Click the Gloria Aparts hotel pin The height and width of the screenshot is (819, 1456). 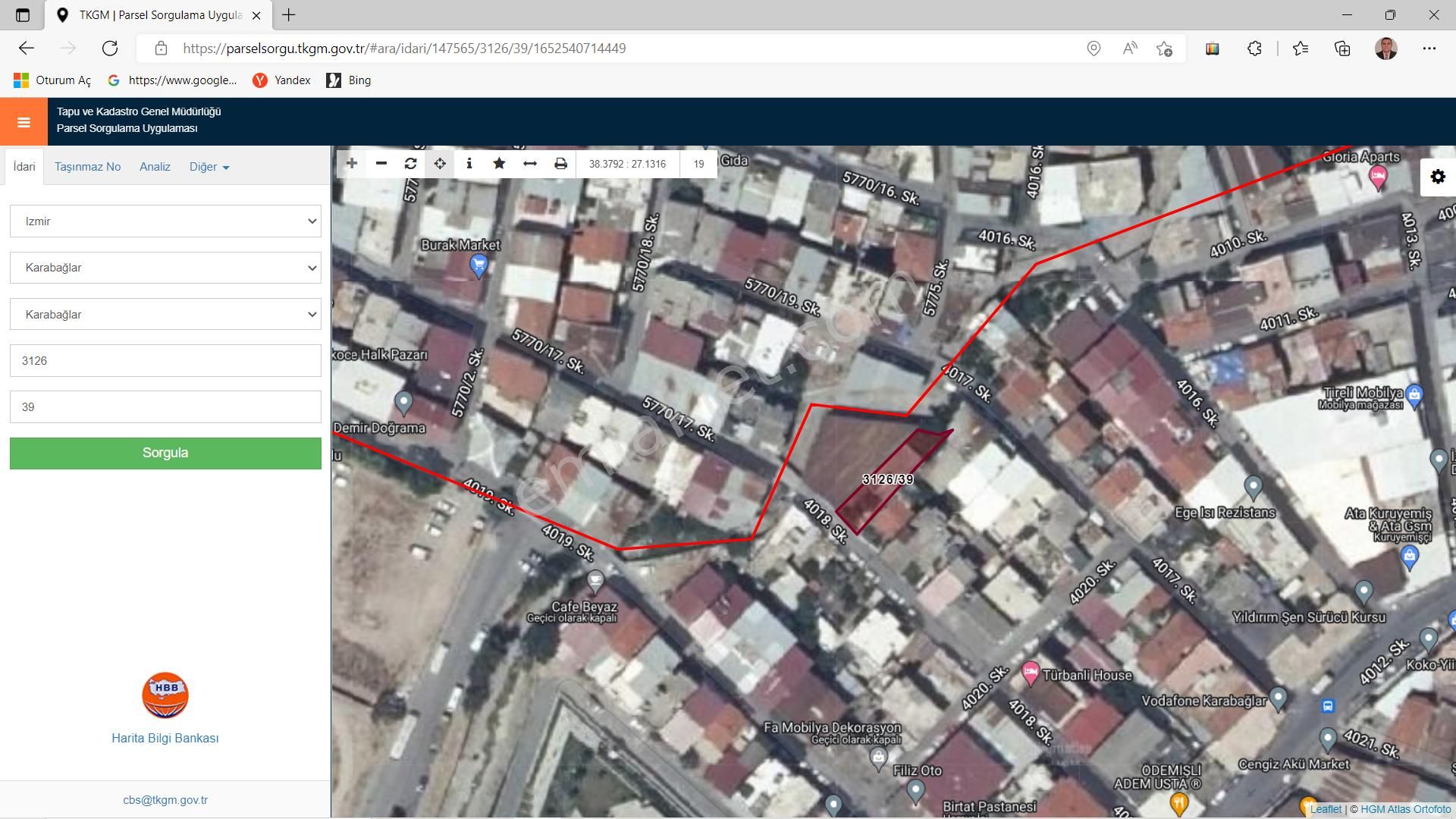tap(1378, 178)
